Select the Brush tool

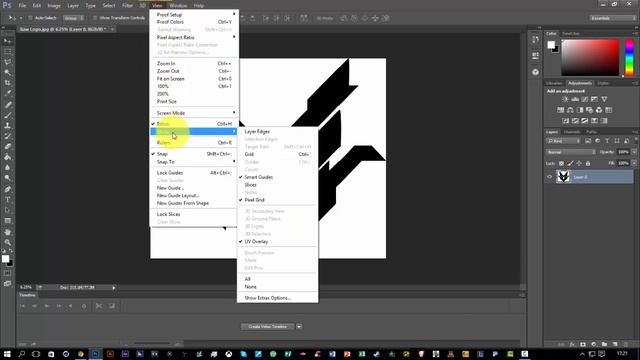8,115
